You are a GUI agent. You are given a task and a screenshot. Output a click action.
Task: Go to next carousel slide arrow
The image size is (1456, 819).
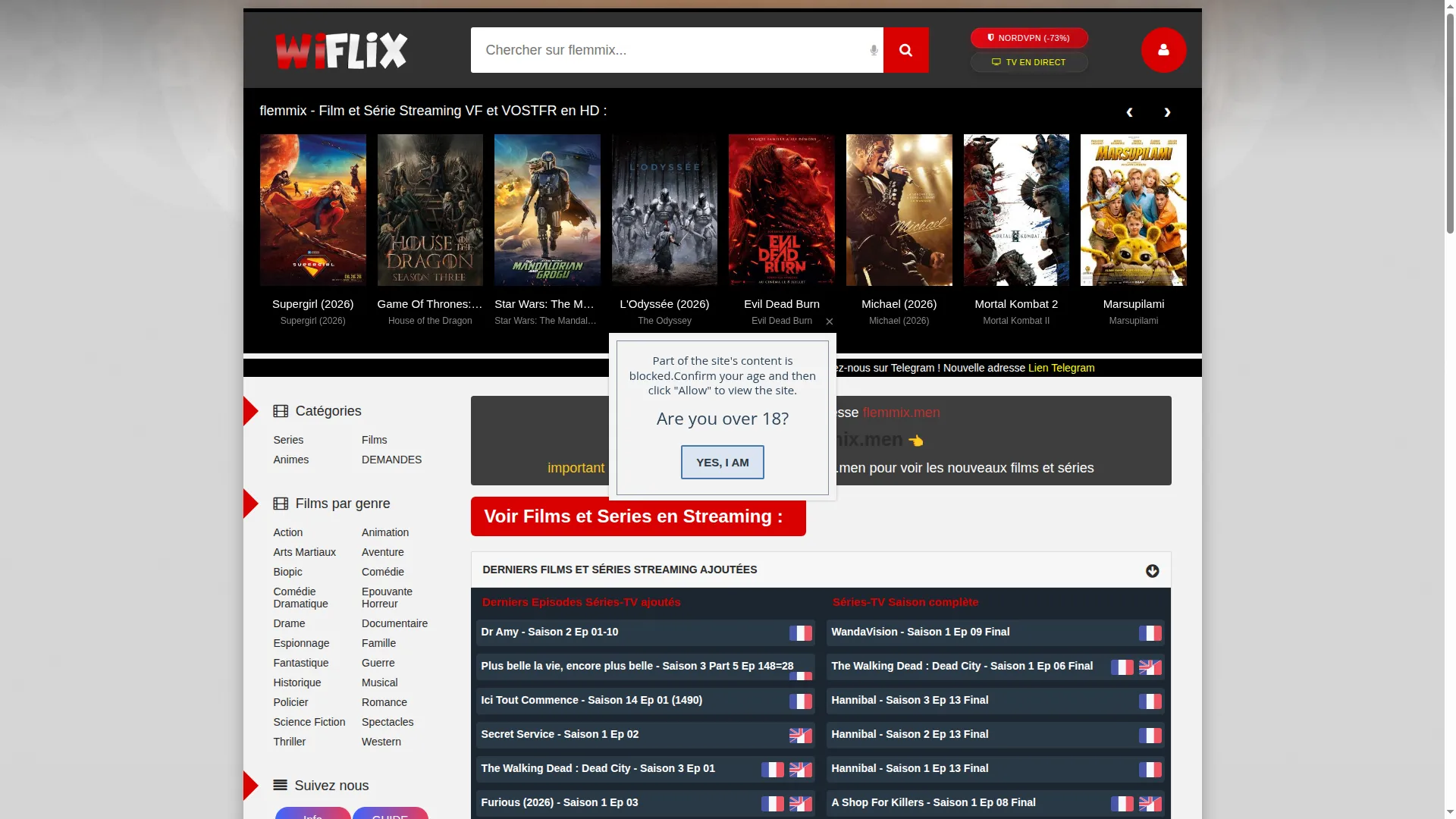pyautogui.click(x=1167, y=112)
